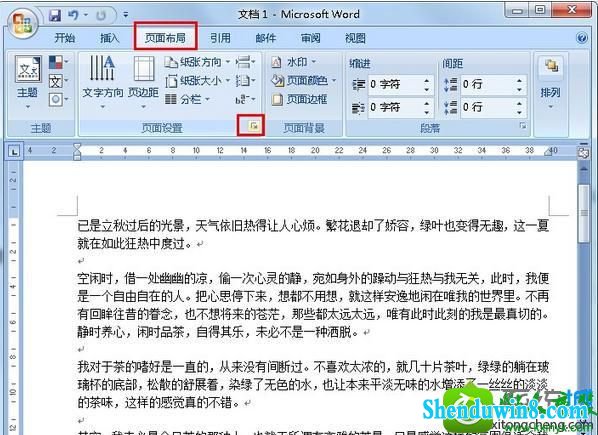The width and height of the screenshot is (598, 435).
Task: Click 页面背景 group label
Action: pyautogui.click(x=304, y=128)
